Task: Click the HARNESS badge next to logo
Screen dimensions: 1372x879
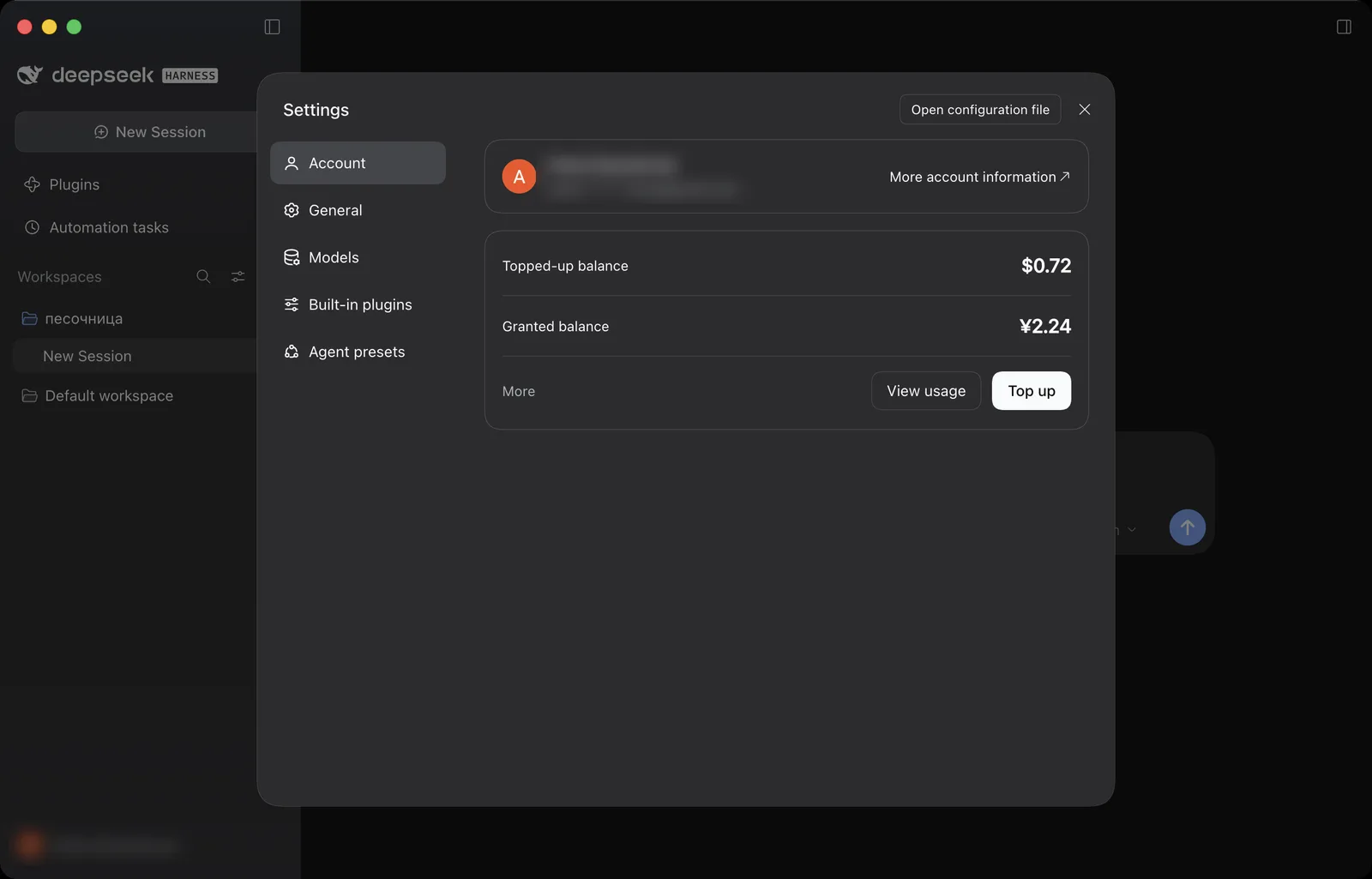Action: pos(190,75)
